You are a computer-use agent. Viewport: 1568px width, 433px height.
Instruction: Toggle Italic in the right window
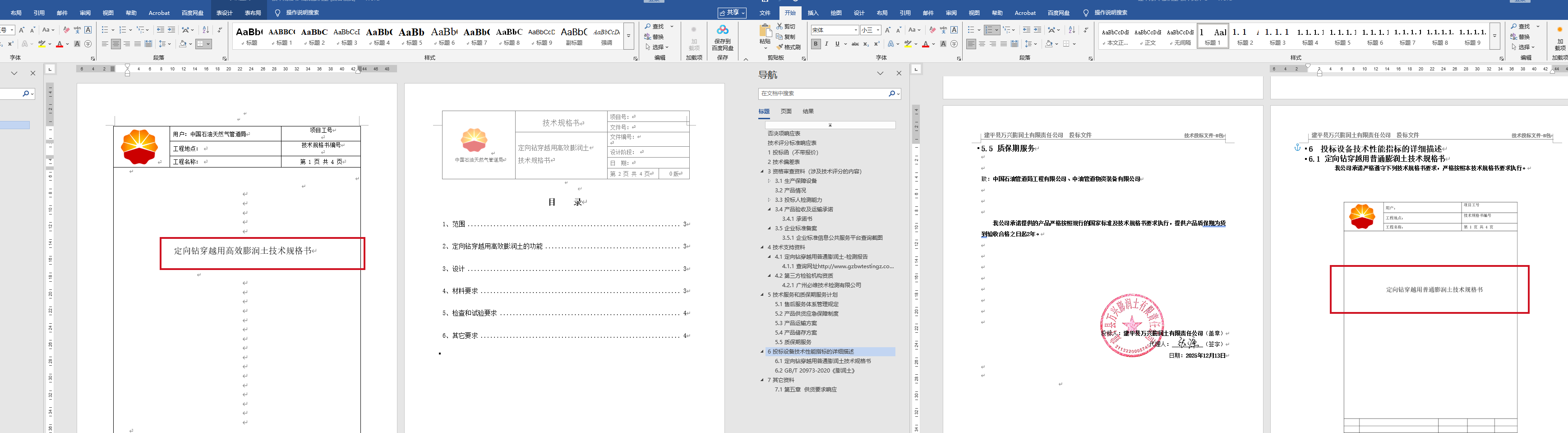click(x=826, y=44)
